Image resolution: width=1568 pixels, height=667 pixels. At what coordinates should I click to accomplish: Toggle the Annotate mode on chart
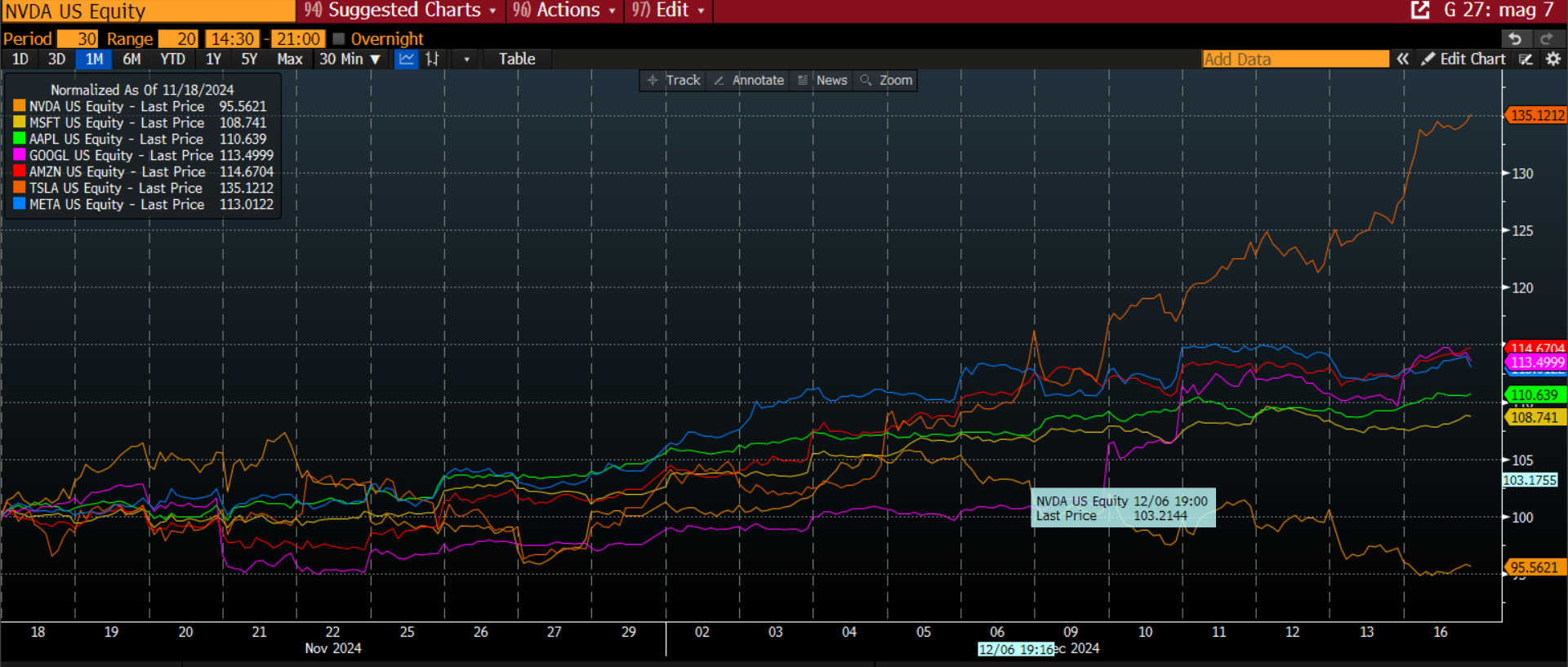(749, 80)
